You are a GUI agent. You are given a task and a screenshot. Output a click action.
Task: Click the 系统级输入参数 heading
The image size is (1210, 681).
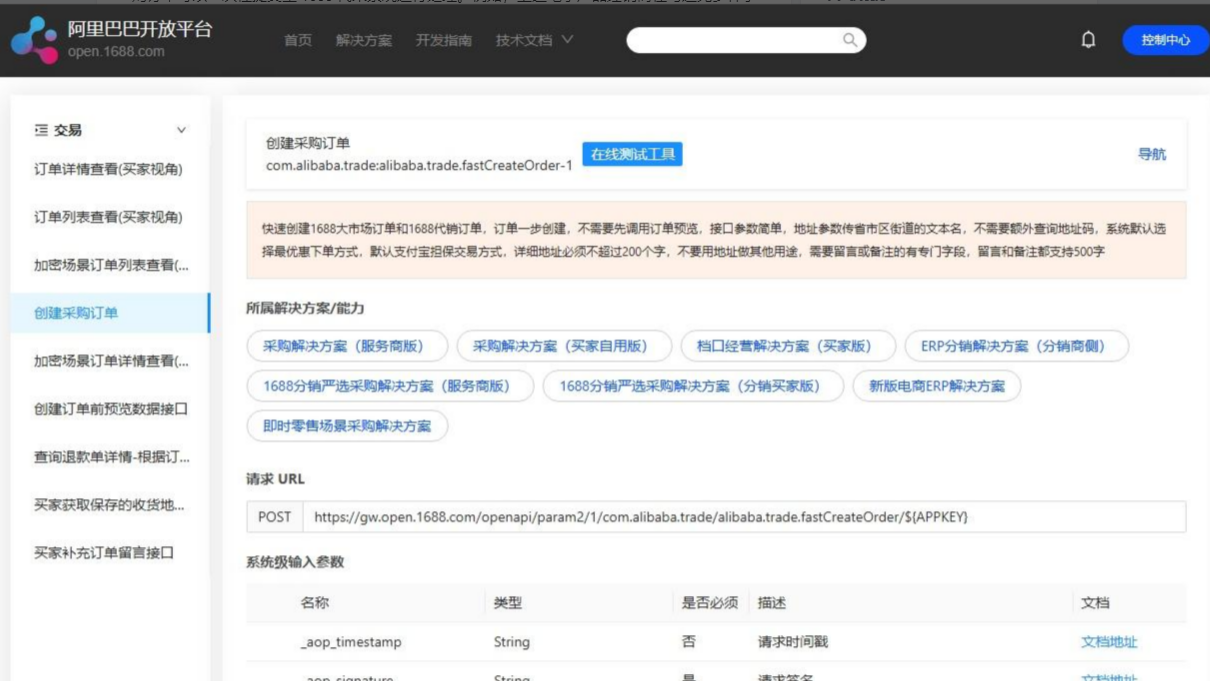pyautogui.click(x=295, y=562)
